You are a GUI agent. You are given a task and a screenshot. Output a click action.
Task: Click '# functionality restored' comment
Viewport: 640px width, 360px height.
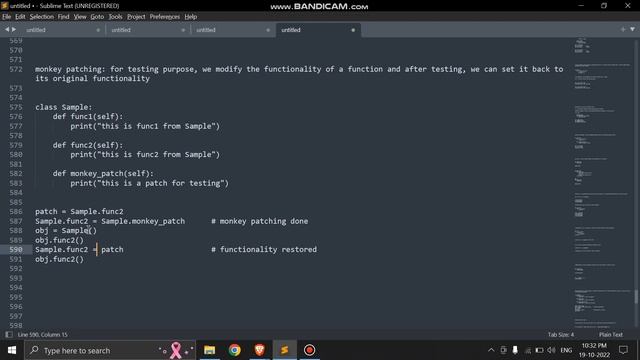(x=264, y=249)
